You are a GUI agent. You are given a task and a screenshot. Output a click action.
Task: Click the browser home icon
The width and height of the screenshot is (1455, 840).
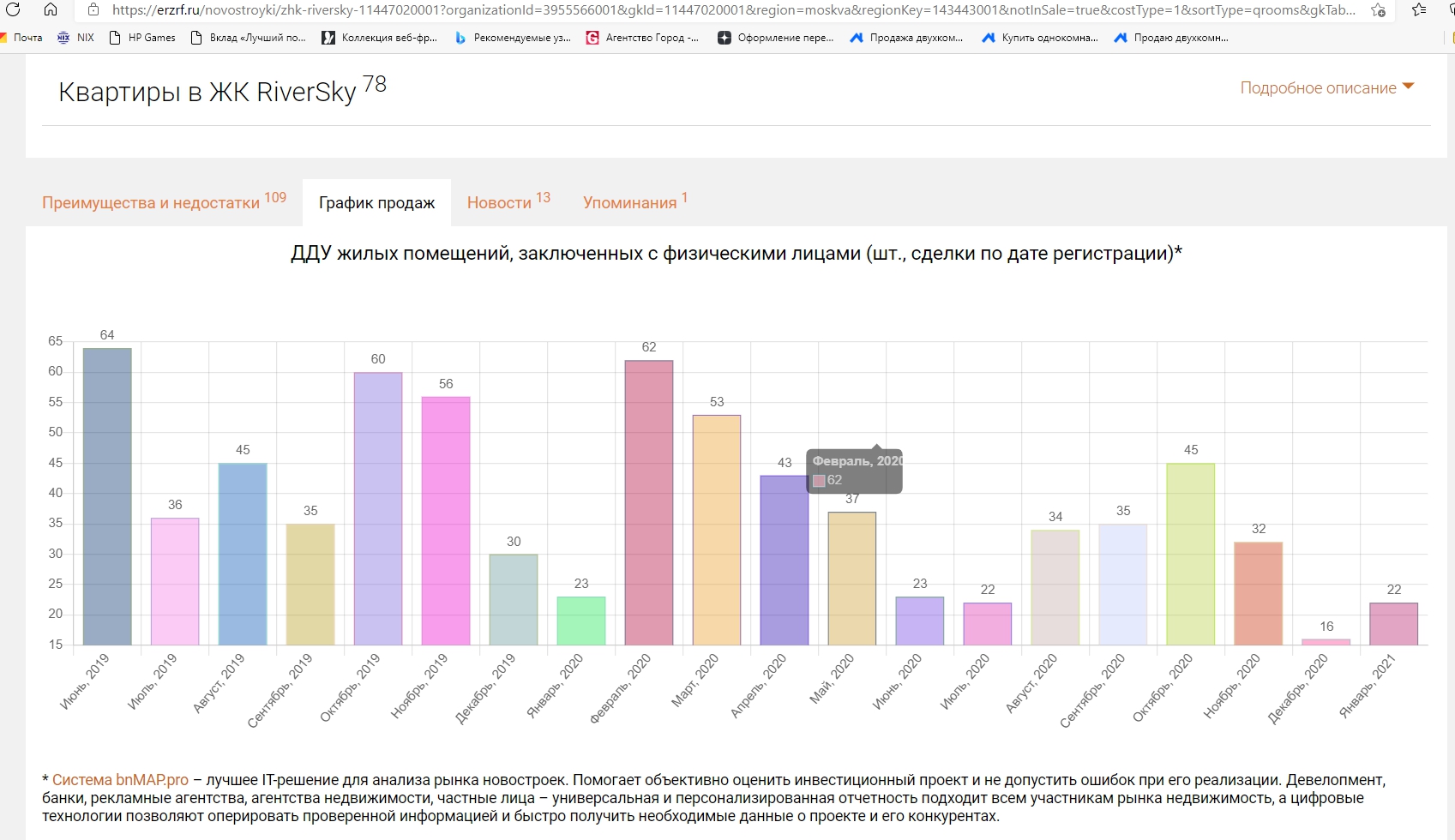[51, 9]
